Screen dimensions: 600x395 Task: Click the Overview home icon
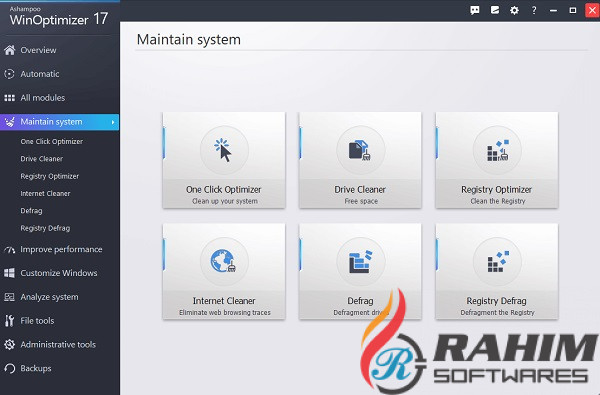(x=10, y=50)
